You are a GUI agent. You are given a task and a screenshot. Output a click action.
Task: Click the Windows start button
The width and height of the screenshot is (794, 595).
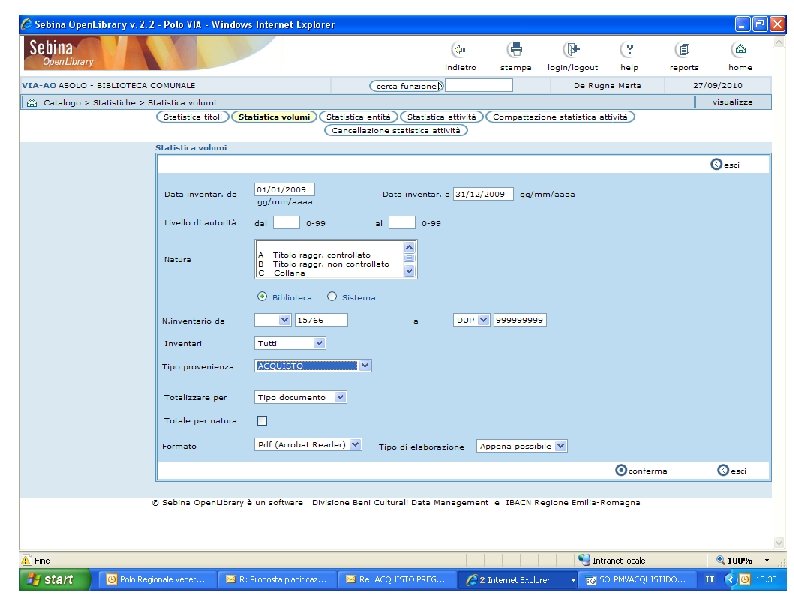coord(54,579)
